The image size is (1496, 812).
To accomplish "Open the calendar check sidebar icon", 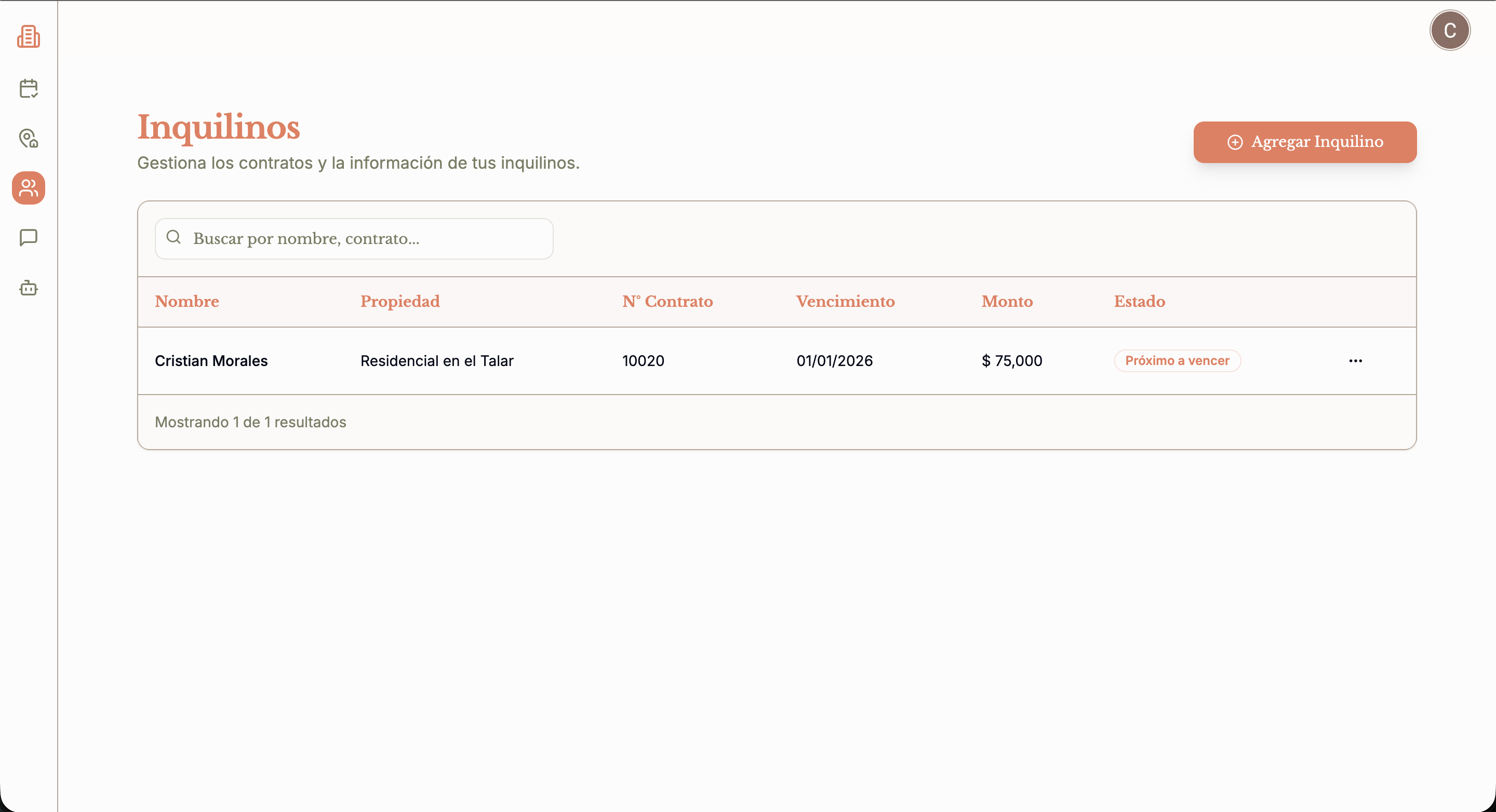I will tap(29, 88).
